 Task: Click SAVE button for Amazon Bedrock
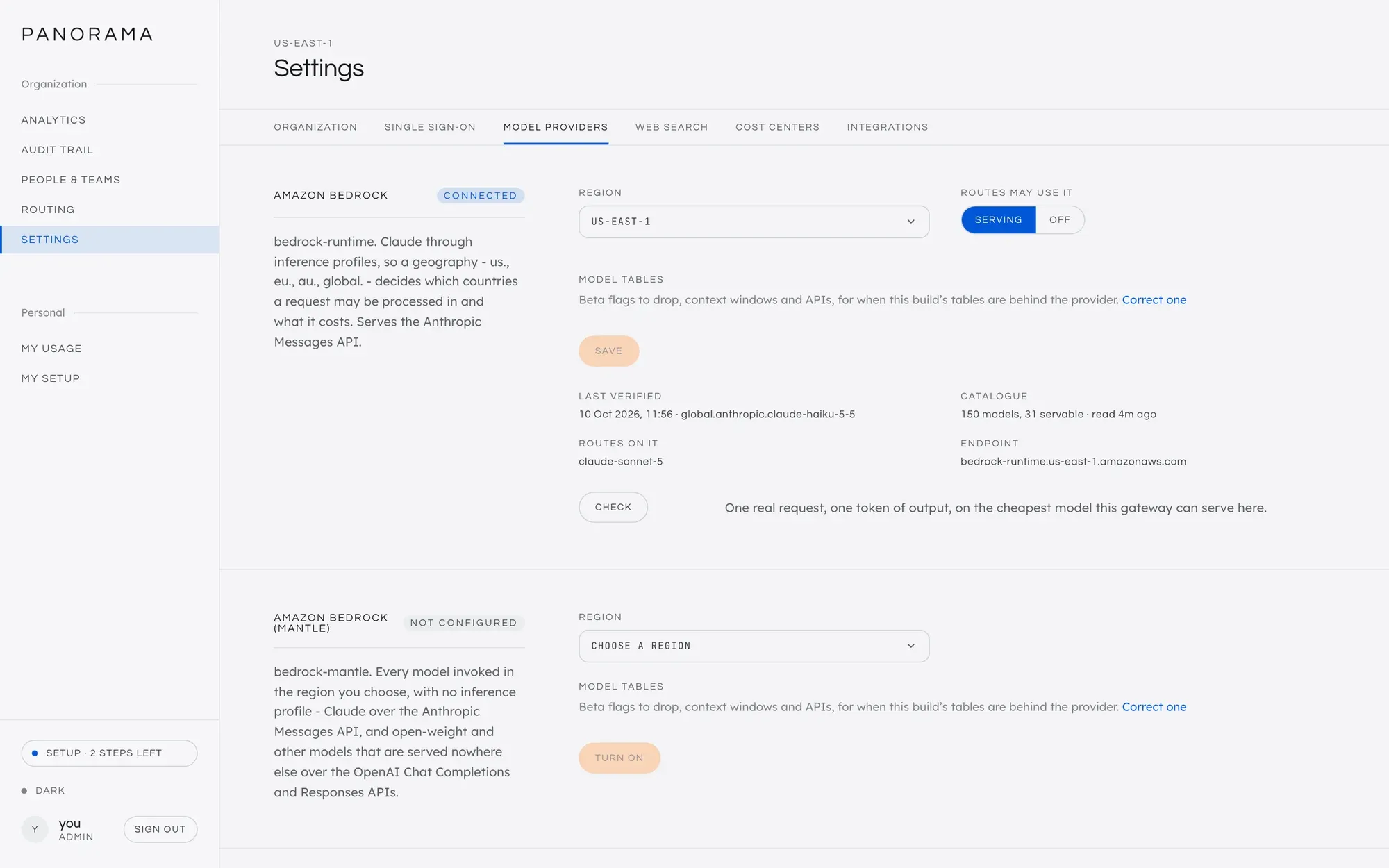[608, 351]
